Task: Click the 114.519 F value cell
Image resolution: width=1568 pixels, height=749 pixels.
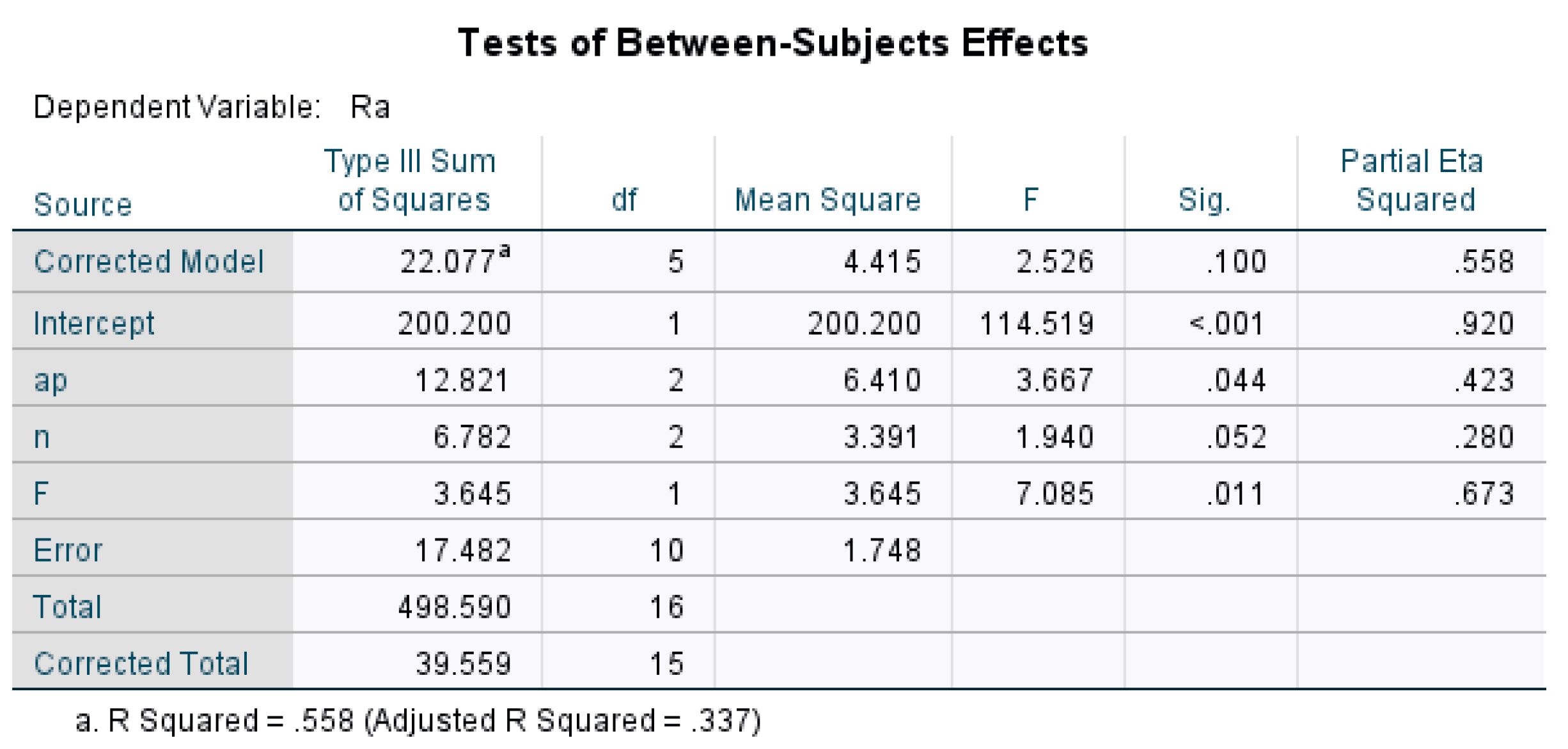Action: tap(1037, 323)
